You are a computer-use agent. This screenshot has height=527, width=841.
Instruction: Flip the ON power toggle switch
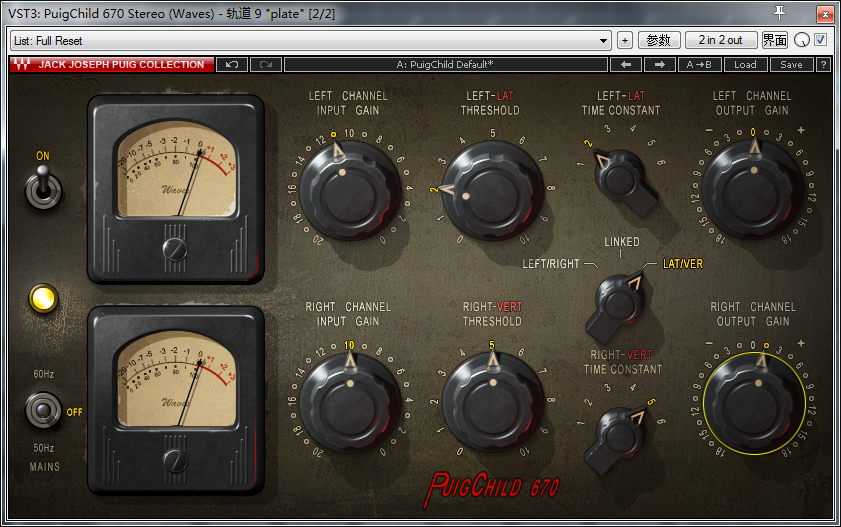pyautogui.click(x=43, y=187)
